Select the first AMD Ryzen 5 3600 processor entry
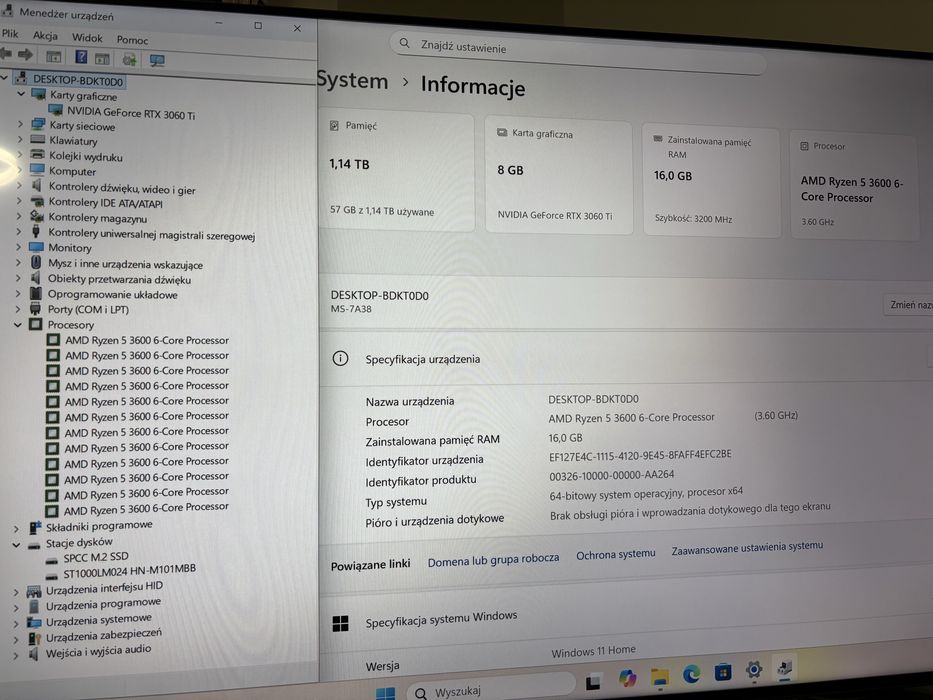The height and width of the screenshot is (700, 933). (x=146, y=340)
